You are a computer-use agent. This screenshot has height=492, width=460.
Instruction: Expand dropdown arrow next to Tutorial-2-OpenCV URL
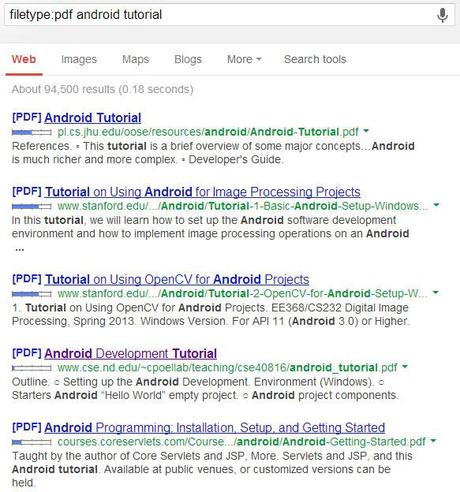pyautogui.click(x=435, y=293)
